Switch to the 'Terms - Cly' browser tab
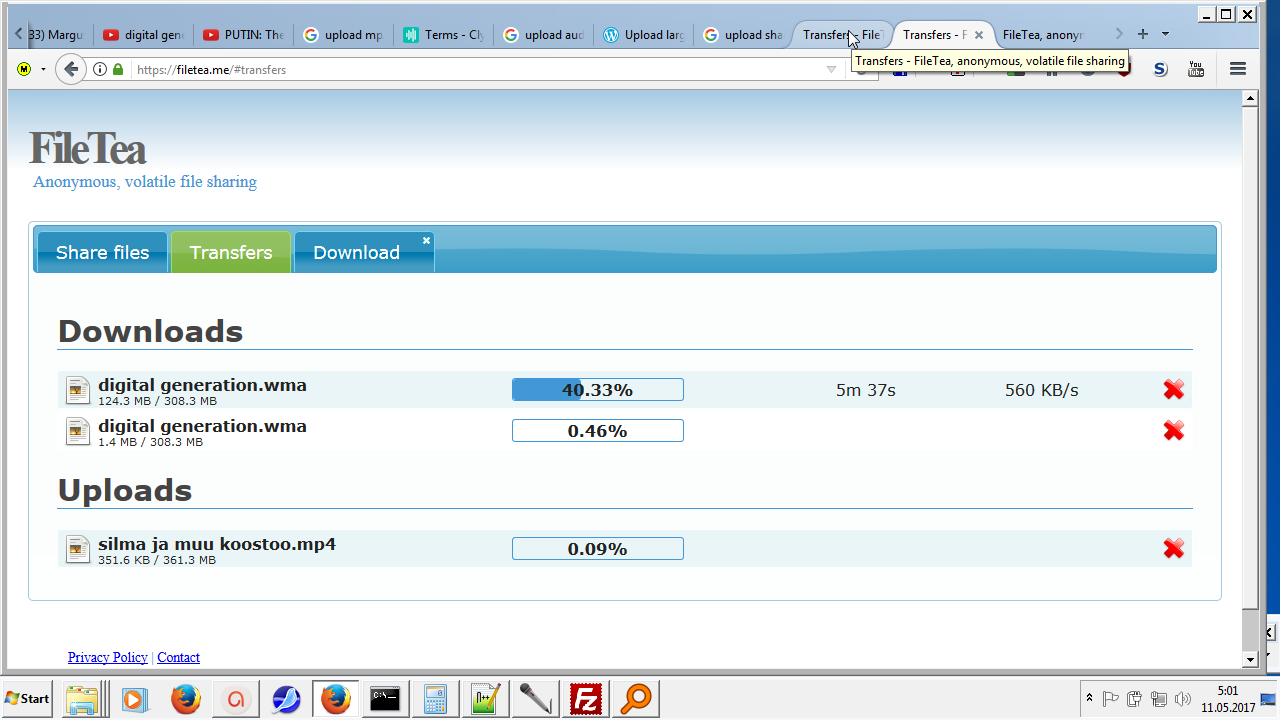The height and width of the screenshot is (720, 1280). coord(444,34)
